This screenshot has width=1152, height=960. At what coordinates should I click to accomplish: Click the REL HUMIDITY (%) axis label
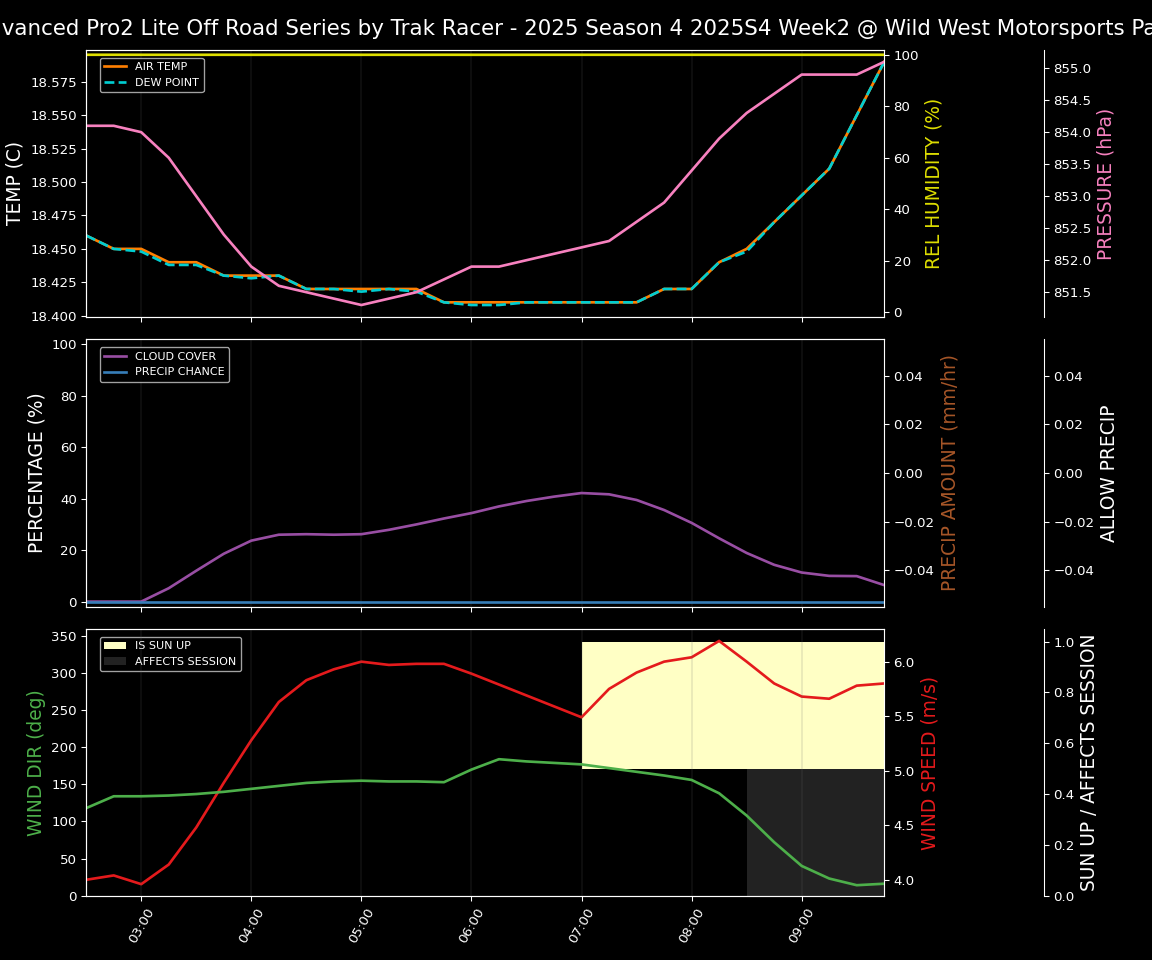click(933, 183)
